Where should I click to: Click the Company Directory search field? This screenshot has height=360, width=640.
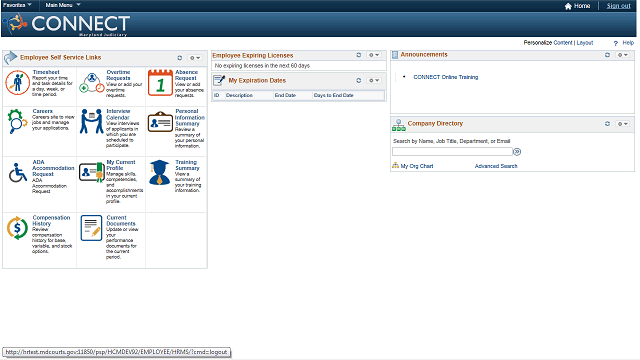tap(452, 151)
